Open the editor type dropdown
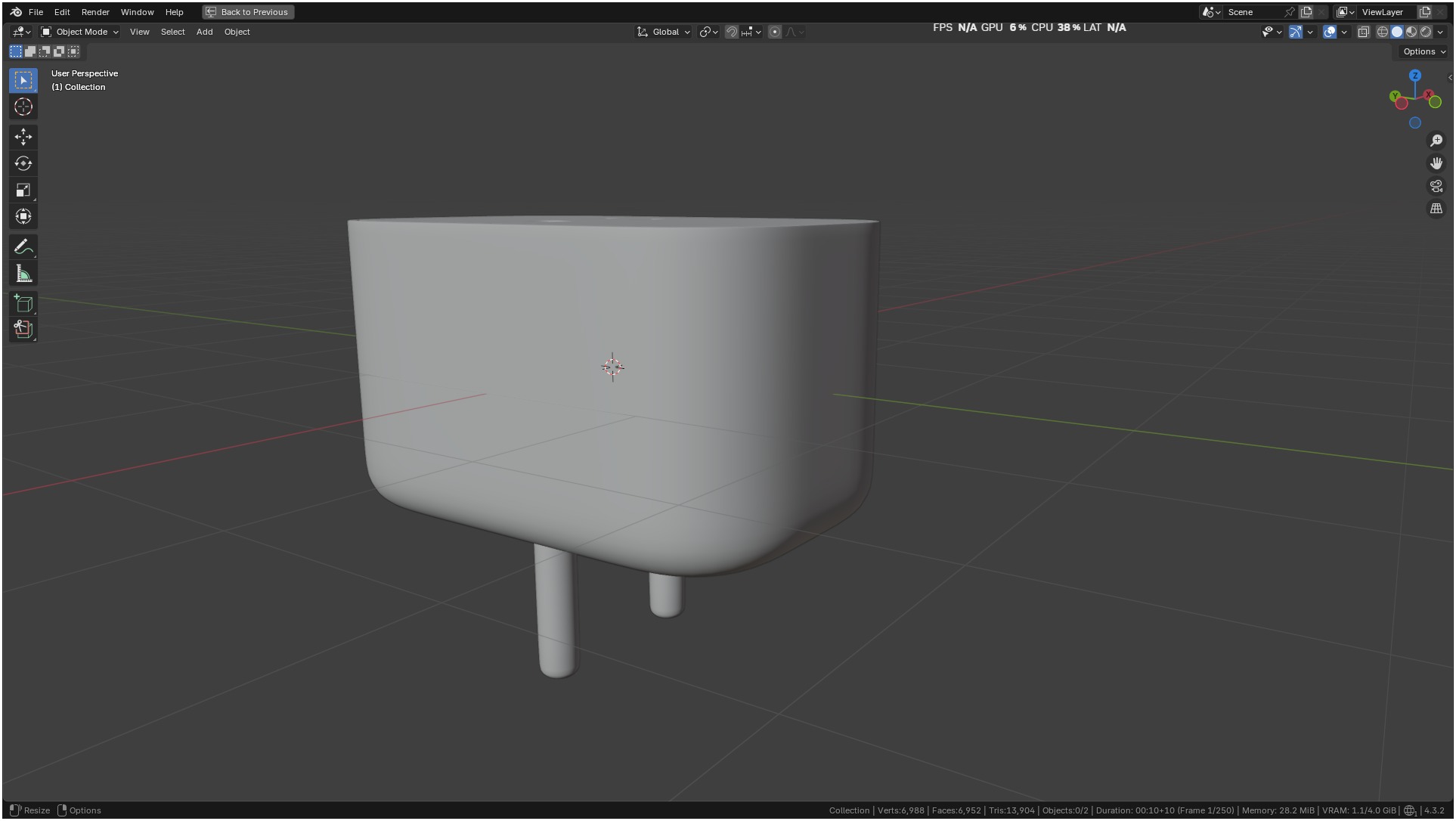The height and width of the screenshot is (821, 1456). tap(21, 32)
